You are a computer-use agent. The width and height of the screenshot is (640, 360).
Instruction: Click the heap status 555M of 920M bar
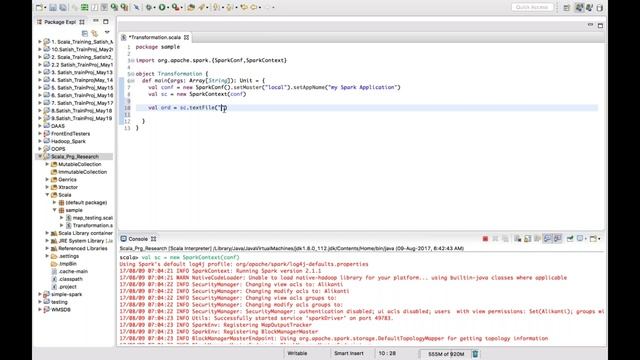point(446,354)
